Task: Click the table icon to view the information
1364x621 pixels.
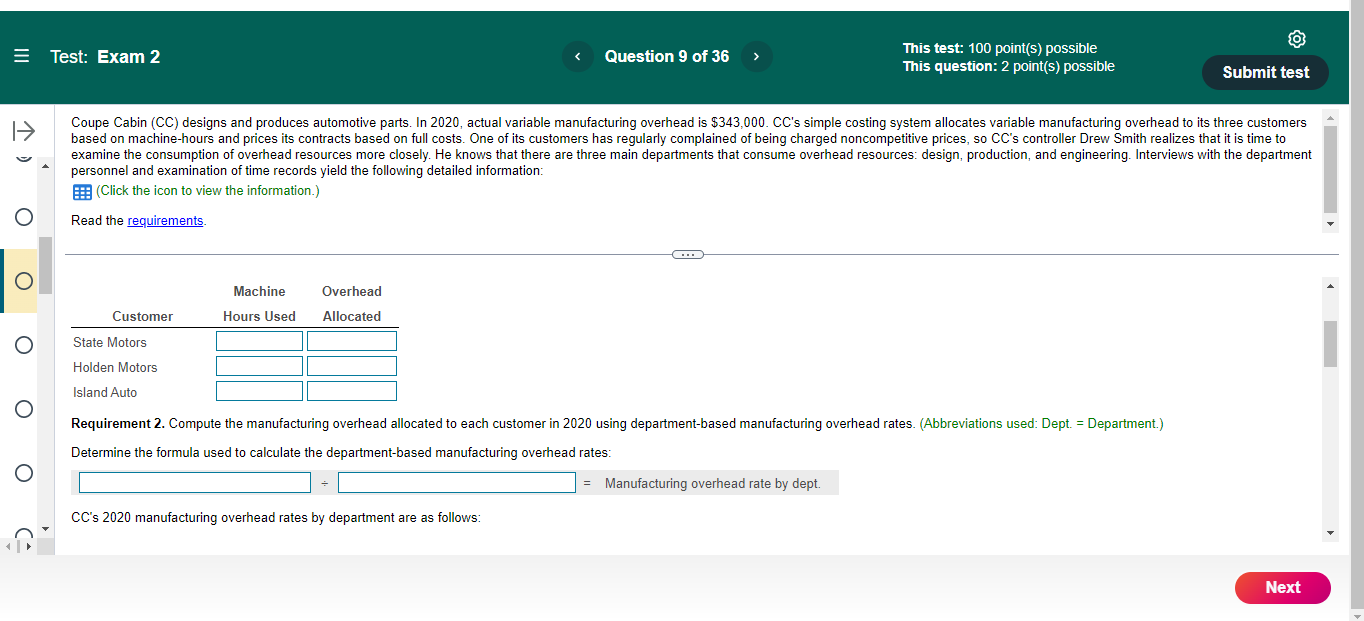Action: [81, 191]
